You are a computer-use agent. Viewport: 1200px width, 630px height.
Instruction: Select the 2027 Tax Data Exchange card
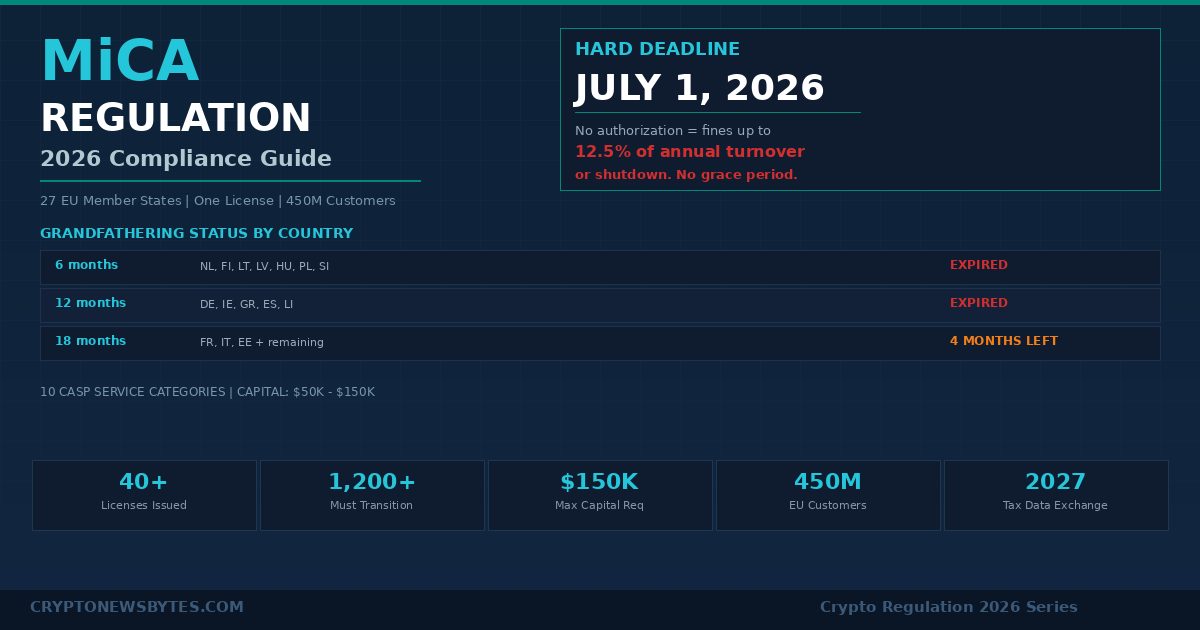[1055, 493]
